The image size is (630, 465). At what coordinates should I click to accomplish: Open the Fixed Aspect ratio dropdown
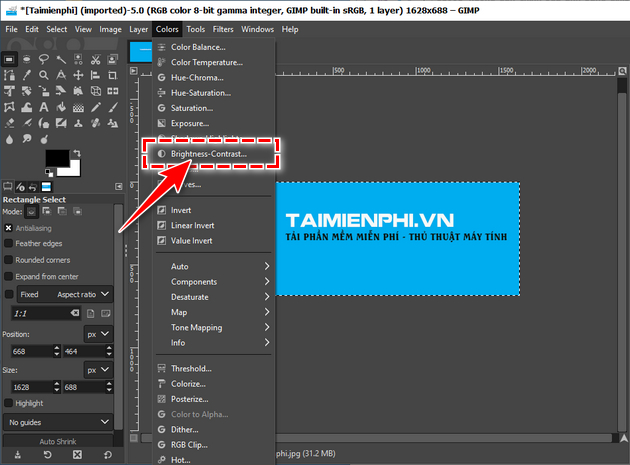pos(65,294)
